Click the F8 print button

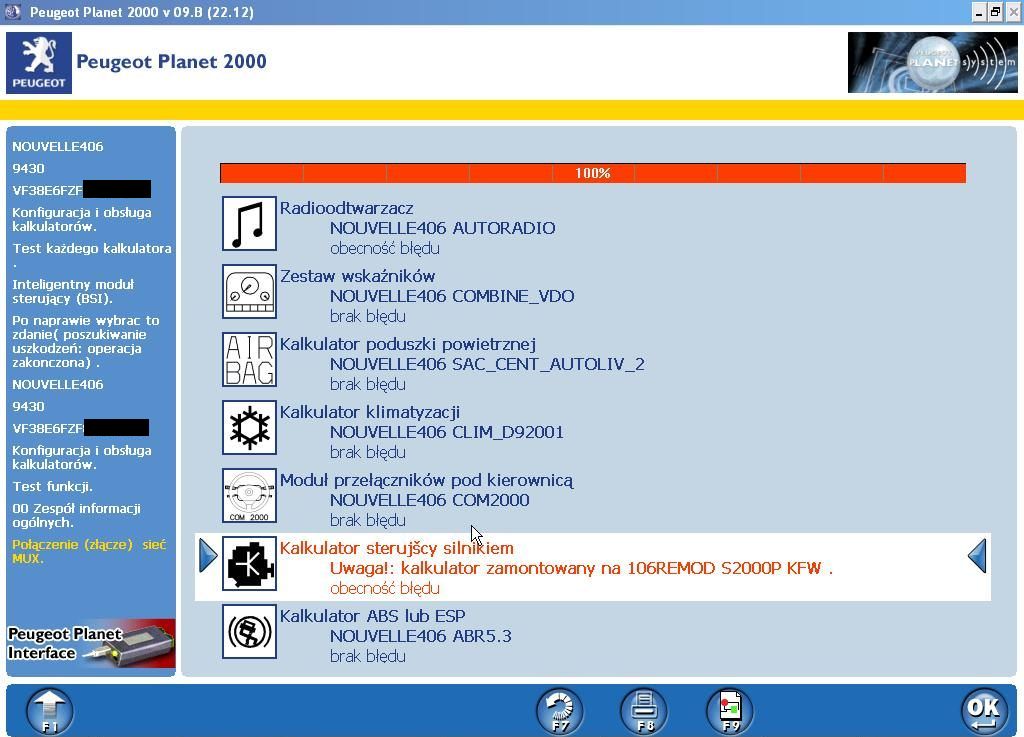(x=644, y=711)
